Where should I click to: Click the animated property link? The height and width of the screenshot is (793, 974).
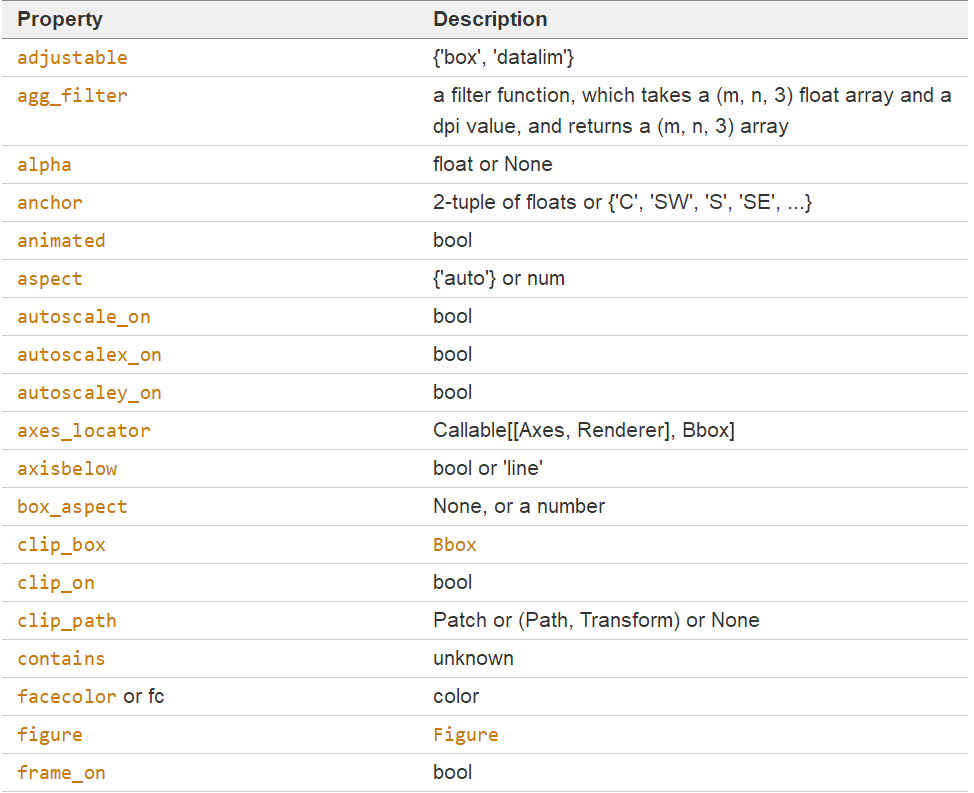tap(61, 241)
